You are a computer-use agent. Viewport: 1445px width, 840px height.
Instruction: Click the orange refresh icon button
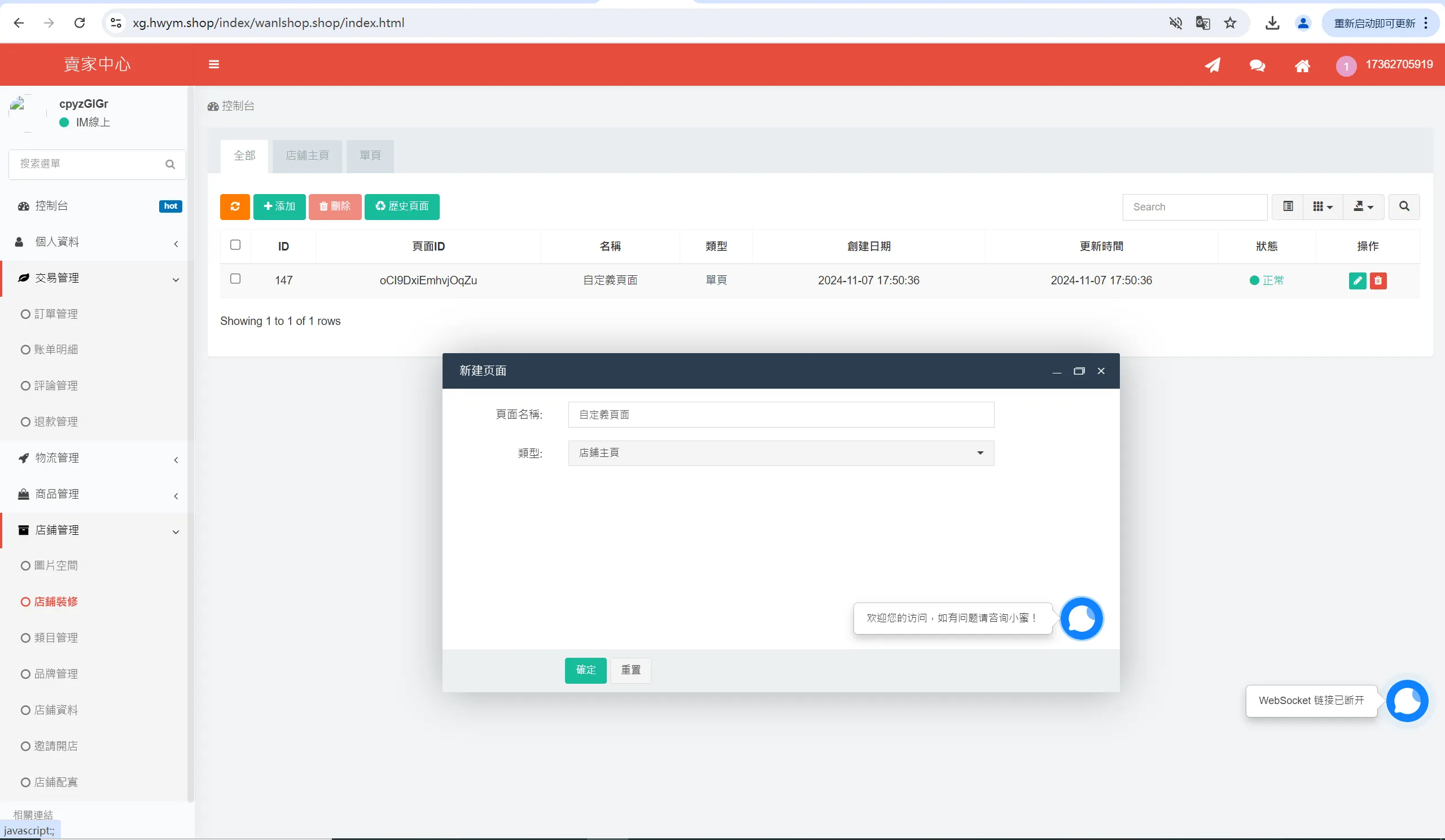(234, 206)
